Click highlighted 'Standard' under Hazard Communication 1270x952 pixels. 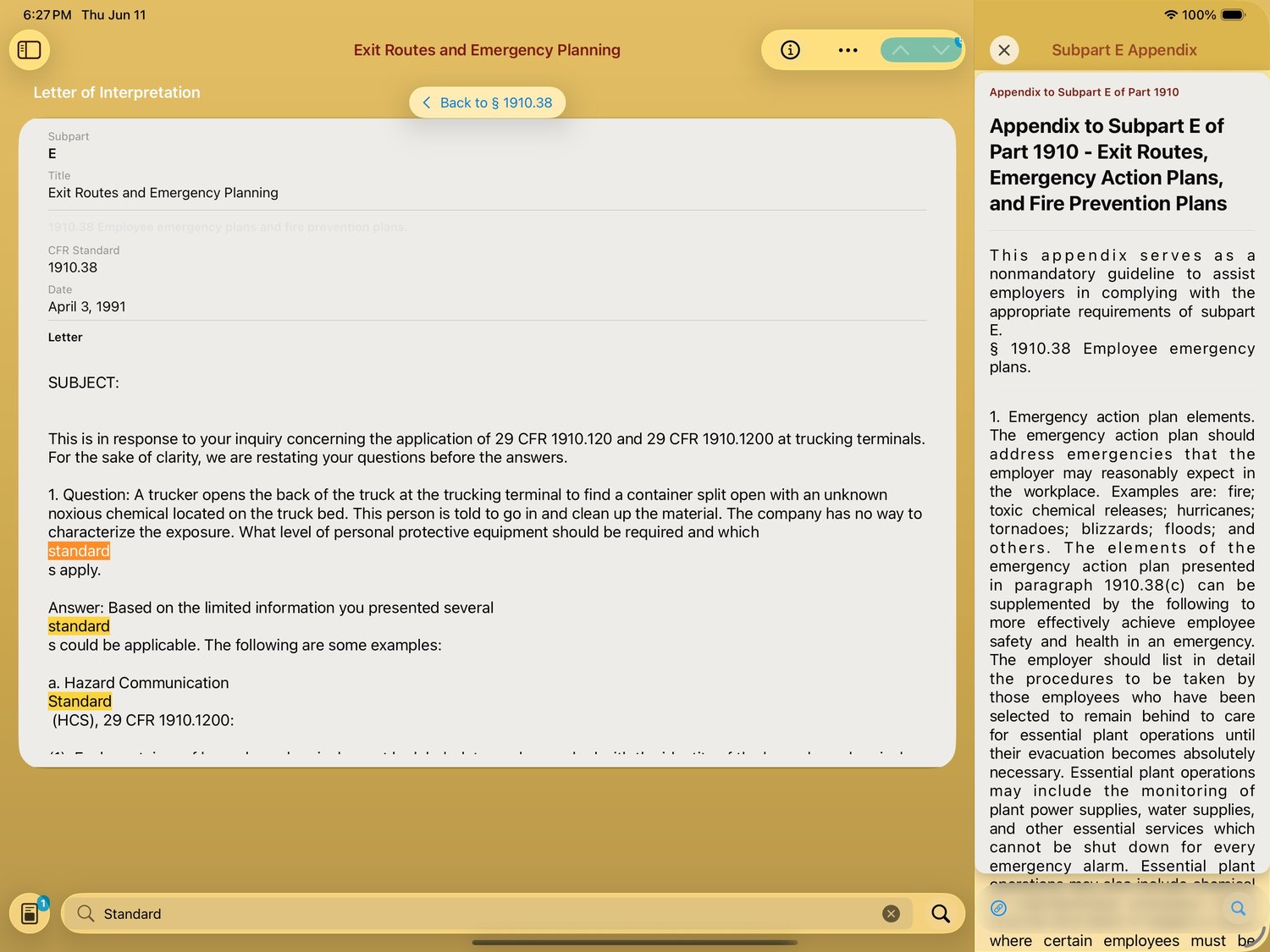pyautogui.click(x=80, y=702)
